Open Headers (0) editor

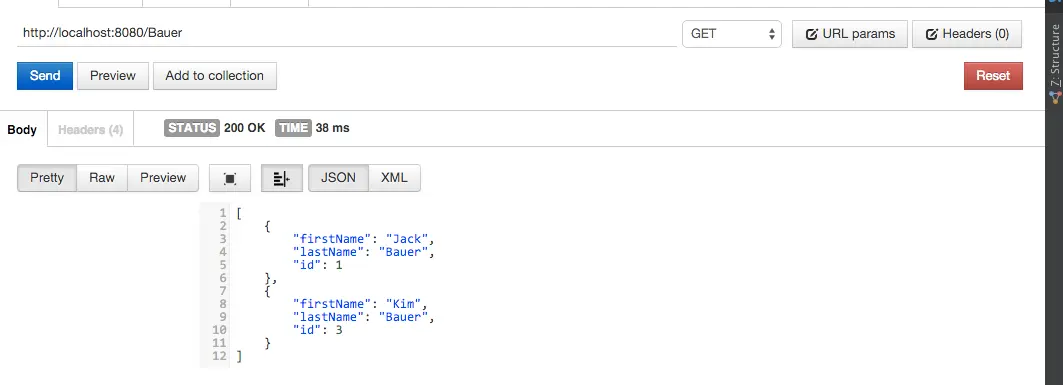967,34
